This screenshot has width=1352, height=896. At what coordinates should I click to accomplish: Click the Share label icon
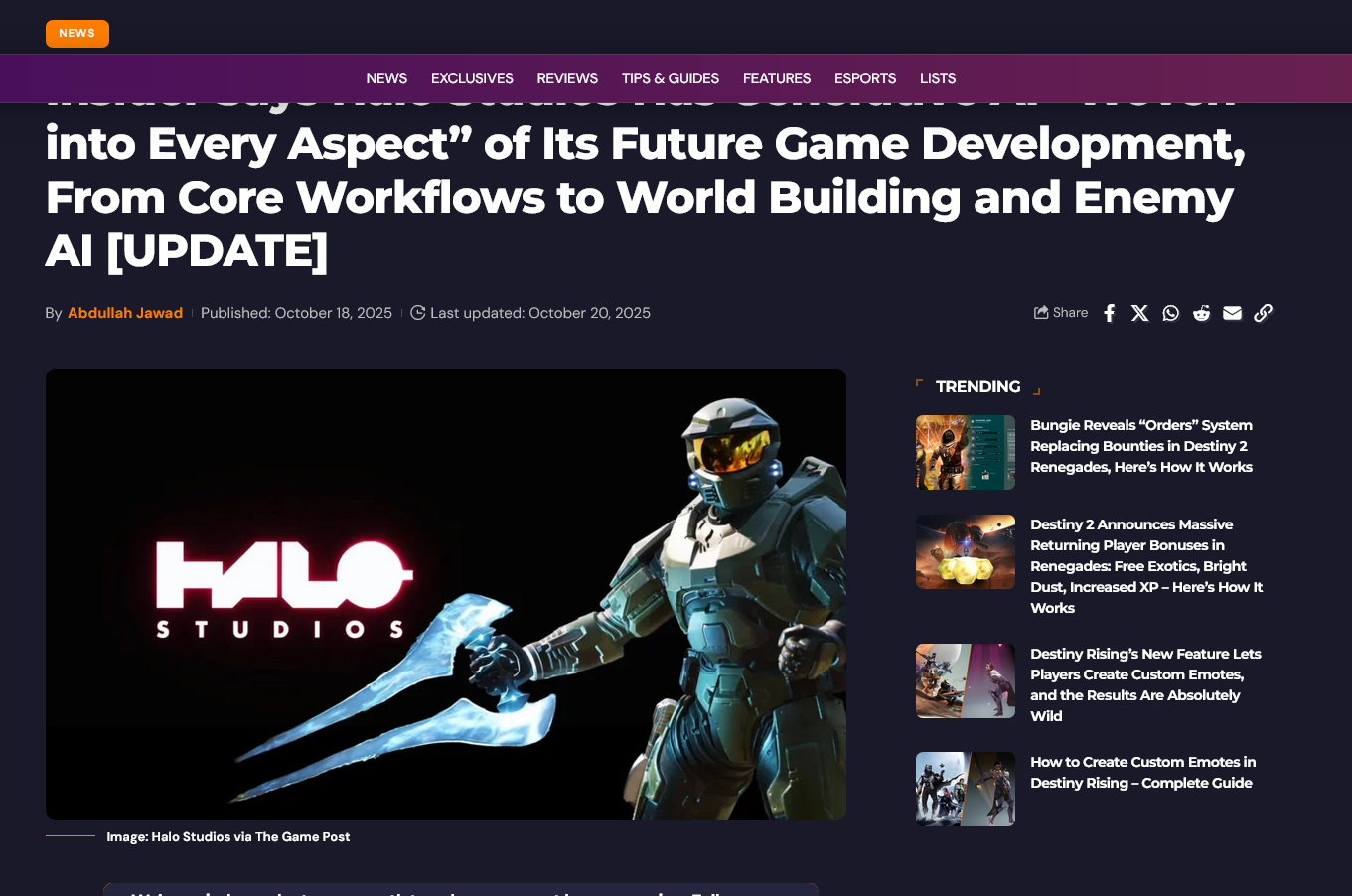(x=1041, y=313)
